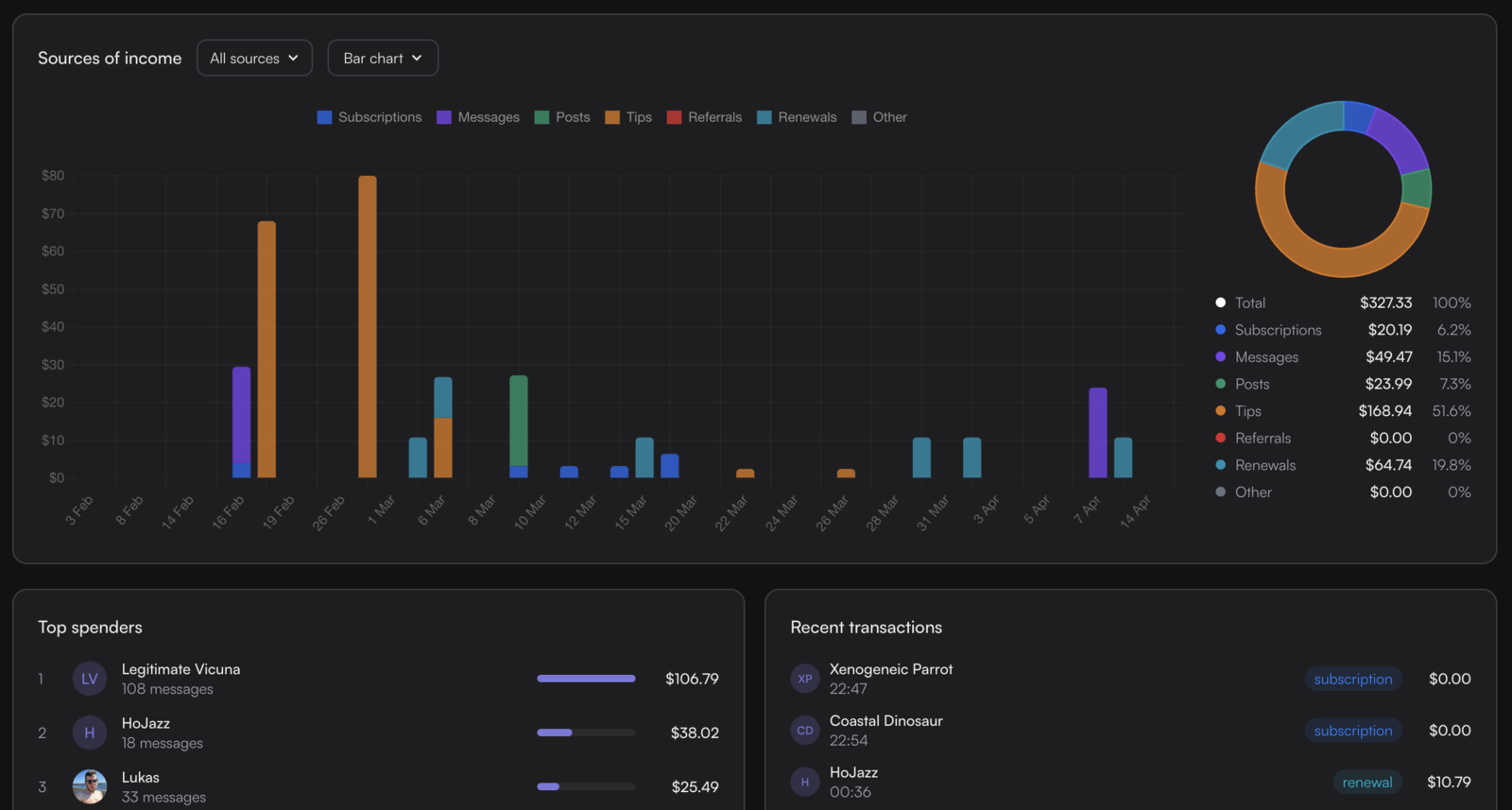The width and height of the screenshot is (1512, 810).
Task: Click the 19.8% Renewals percentage
Action: point(1452,465)
